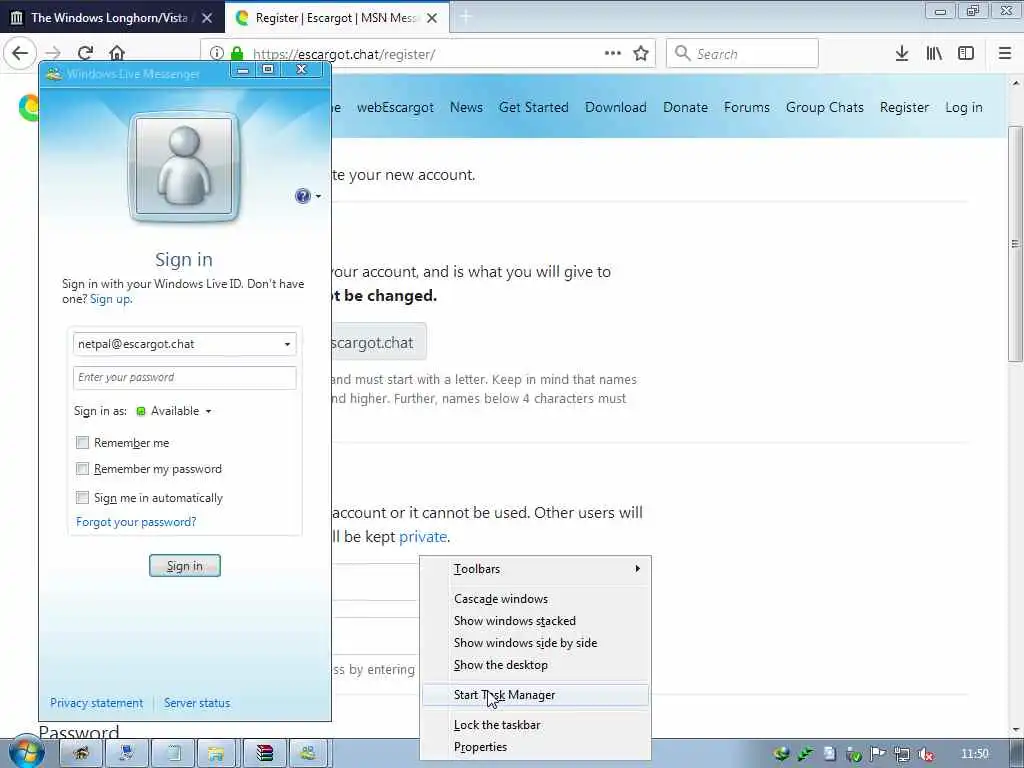Open Group Chats nav link
This screenshot has height=768, width=1024.
pos(825,107)
